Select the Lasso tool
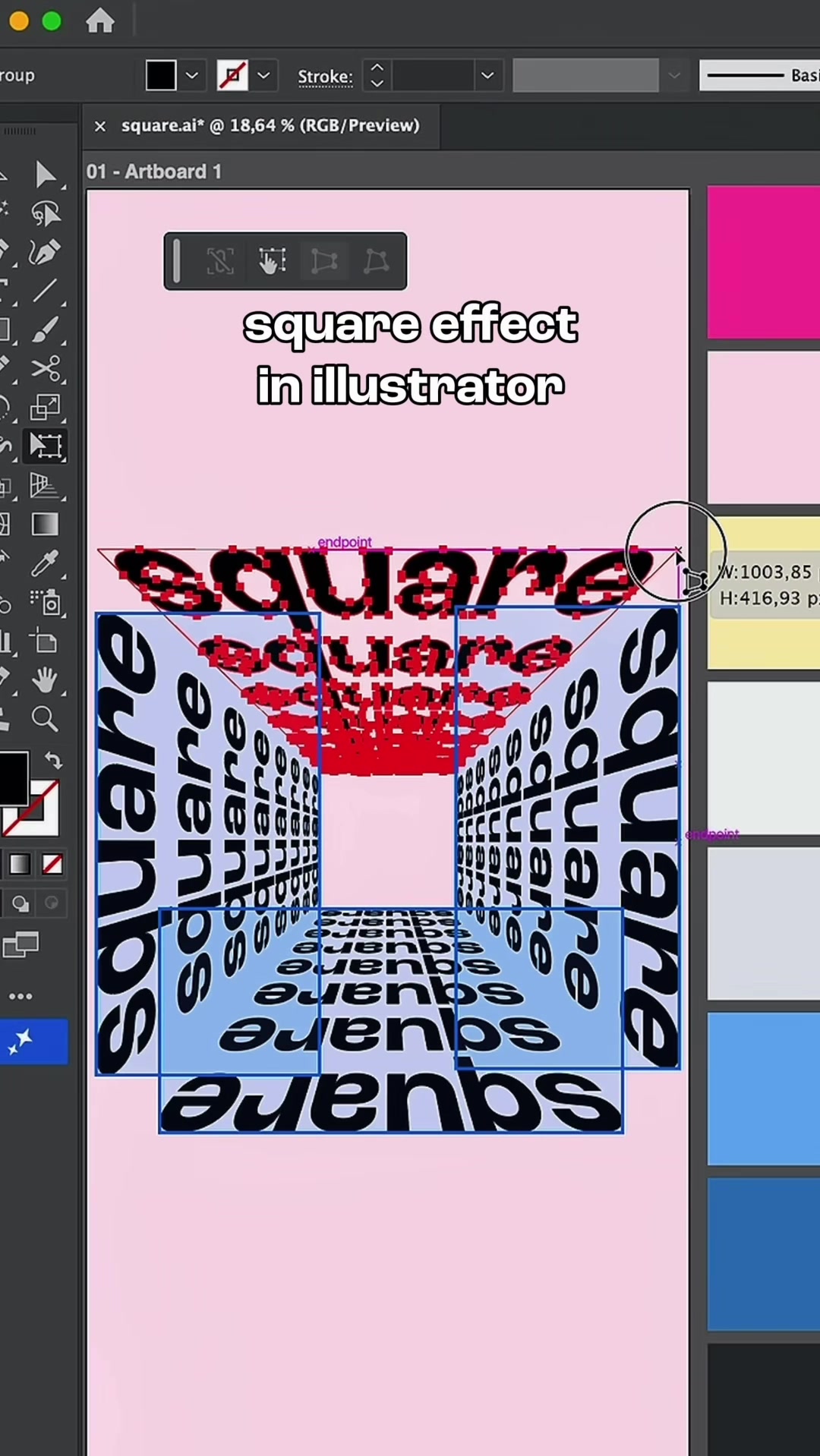 (46, 214)
